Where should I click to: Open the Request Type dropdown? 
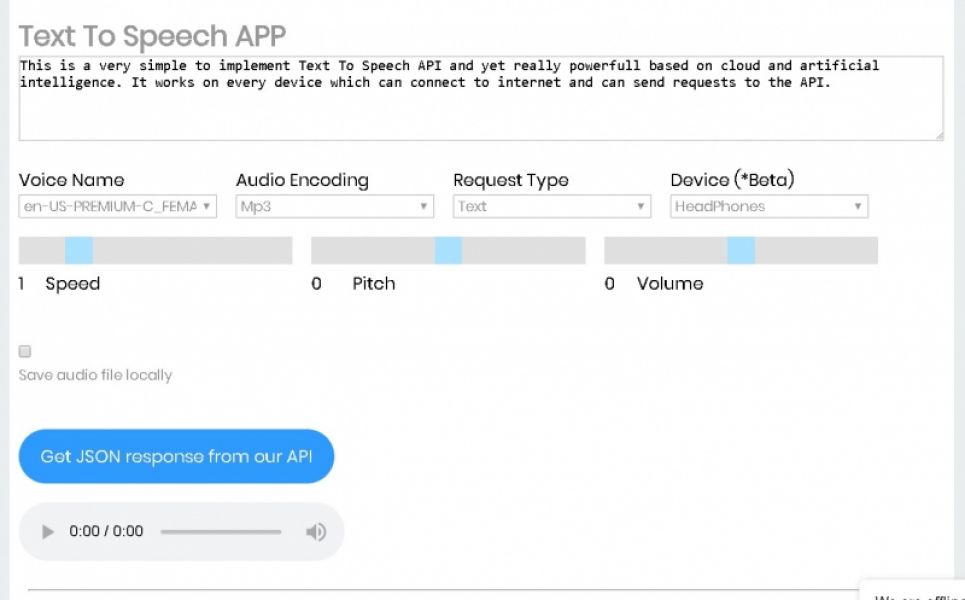coord(552,207)
